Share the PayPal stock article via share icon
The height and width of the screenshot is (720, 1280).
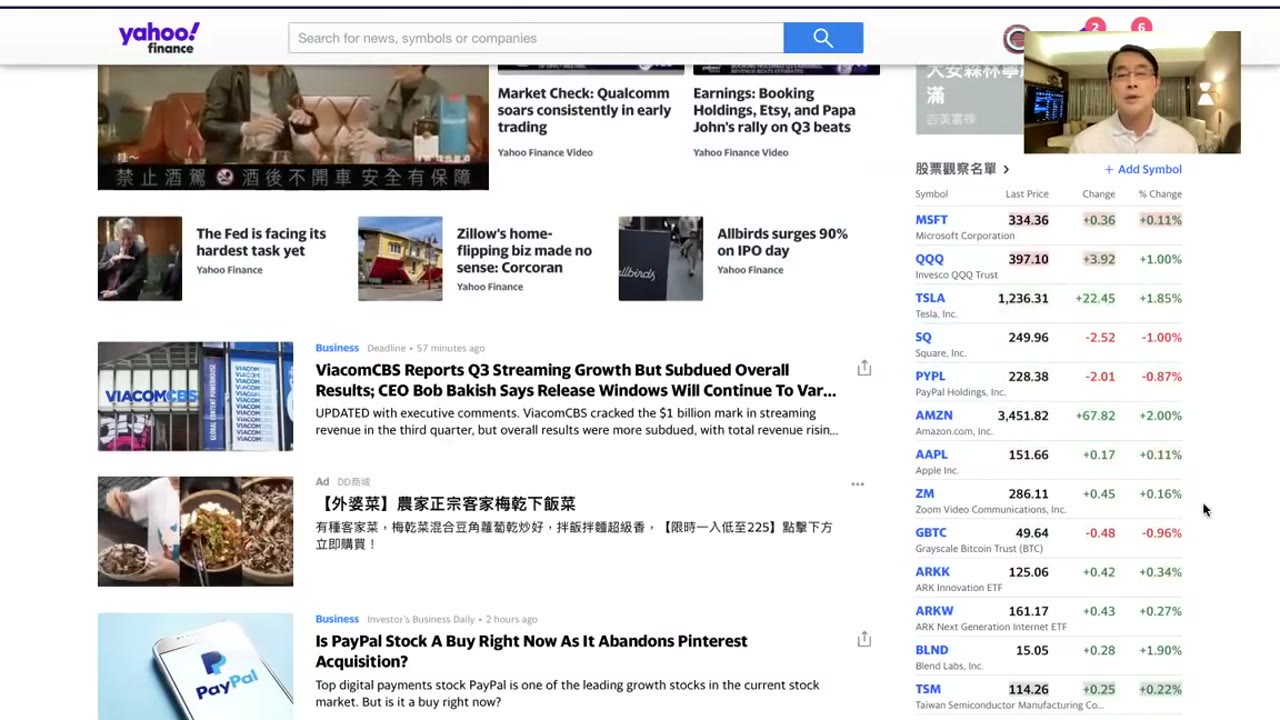tap(864, 639)
